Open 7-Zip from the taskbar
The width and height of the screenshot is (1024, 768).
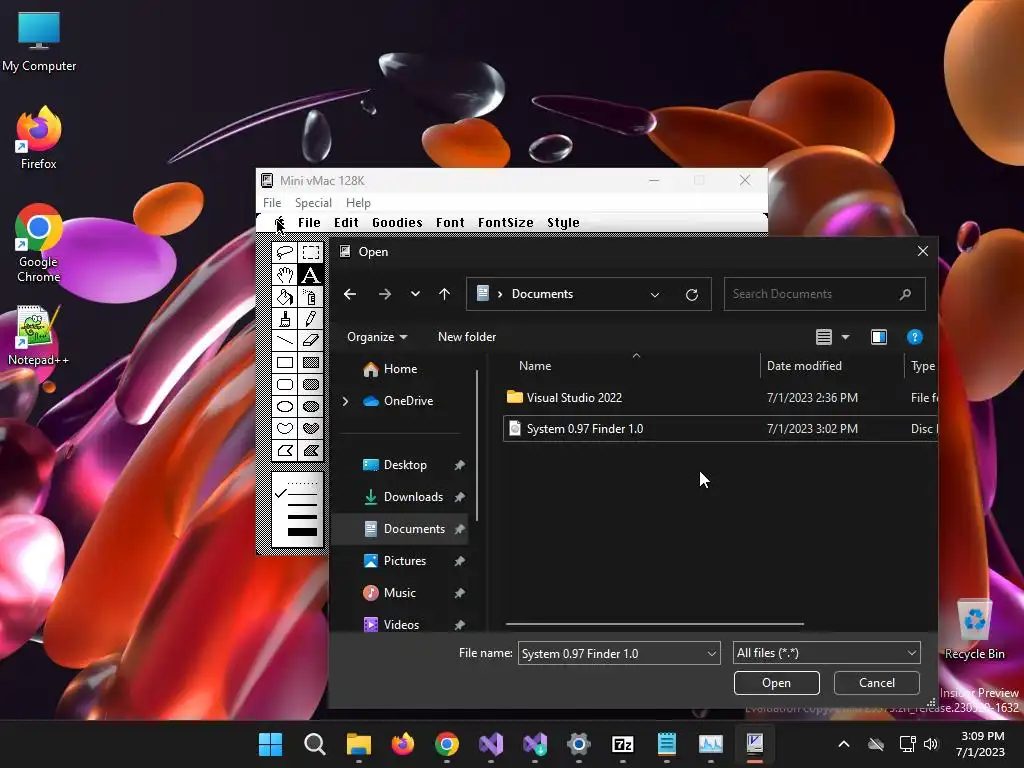(622, 744)
